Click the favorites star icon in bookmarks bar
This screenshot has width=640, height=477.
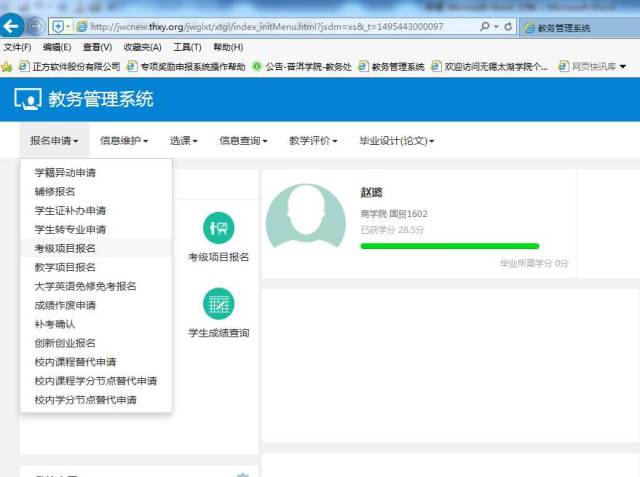[x=7, y=67]
